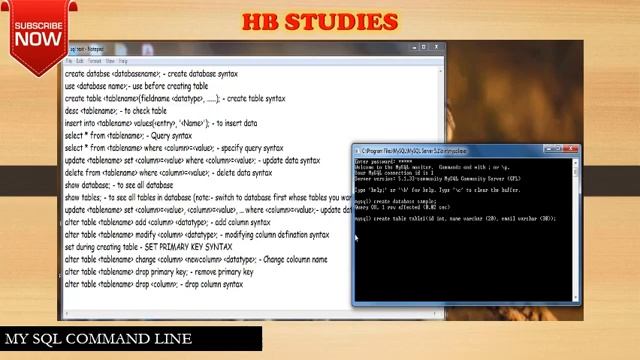Click the MySQL console scrollbar down arrow
This screenshot has height=360, width=640.
(576, 298)
